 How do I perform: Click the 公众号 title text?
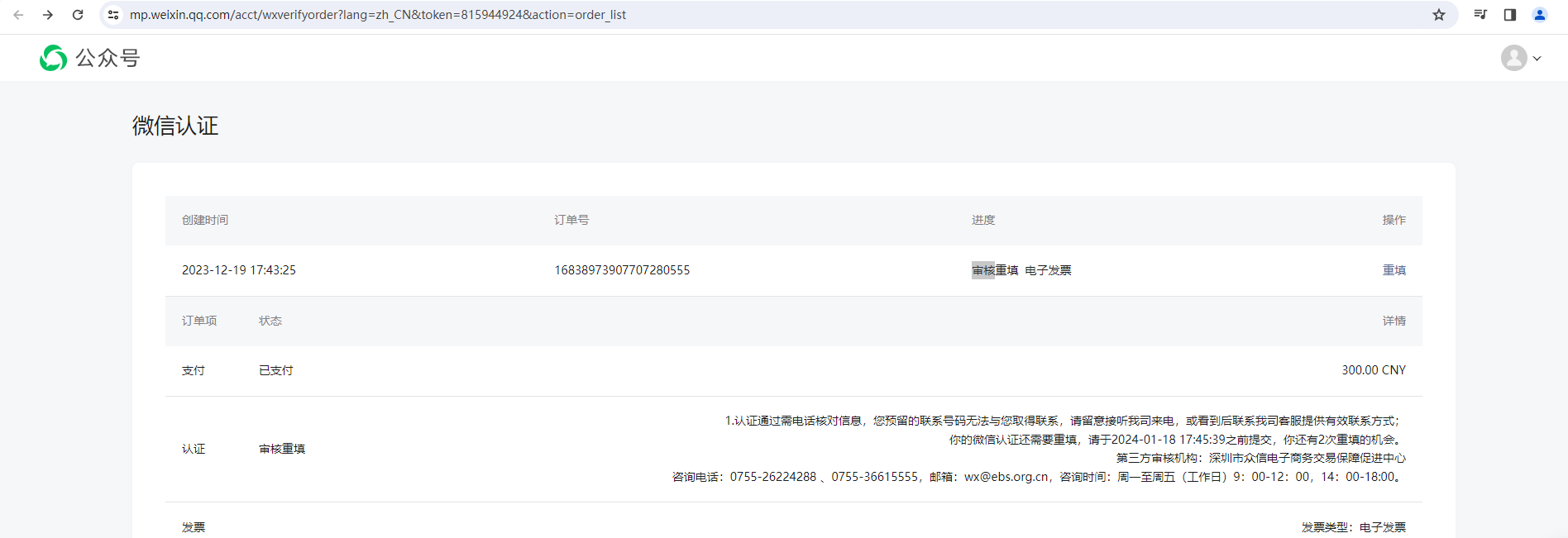tap(108, 58)
